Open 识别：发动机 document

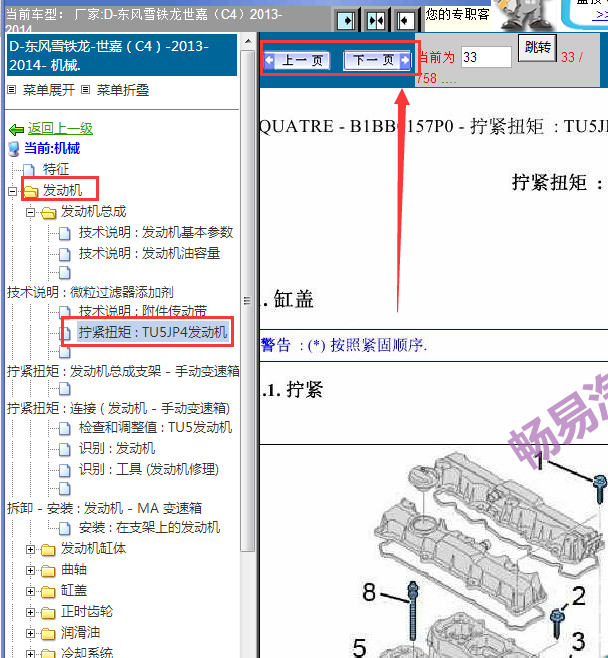click(117, 448)
